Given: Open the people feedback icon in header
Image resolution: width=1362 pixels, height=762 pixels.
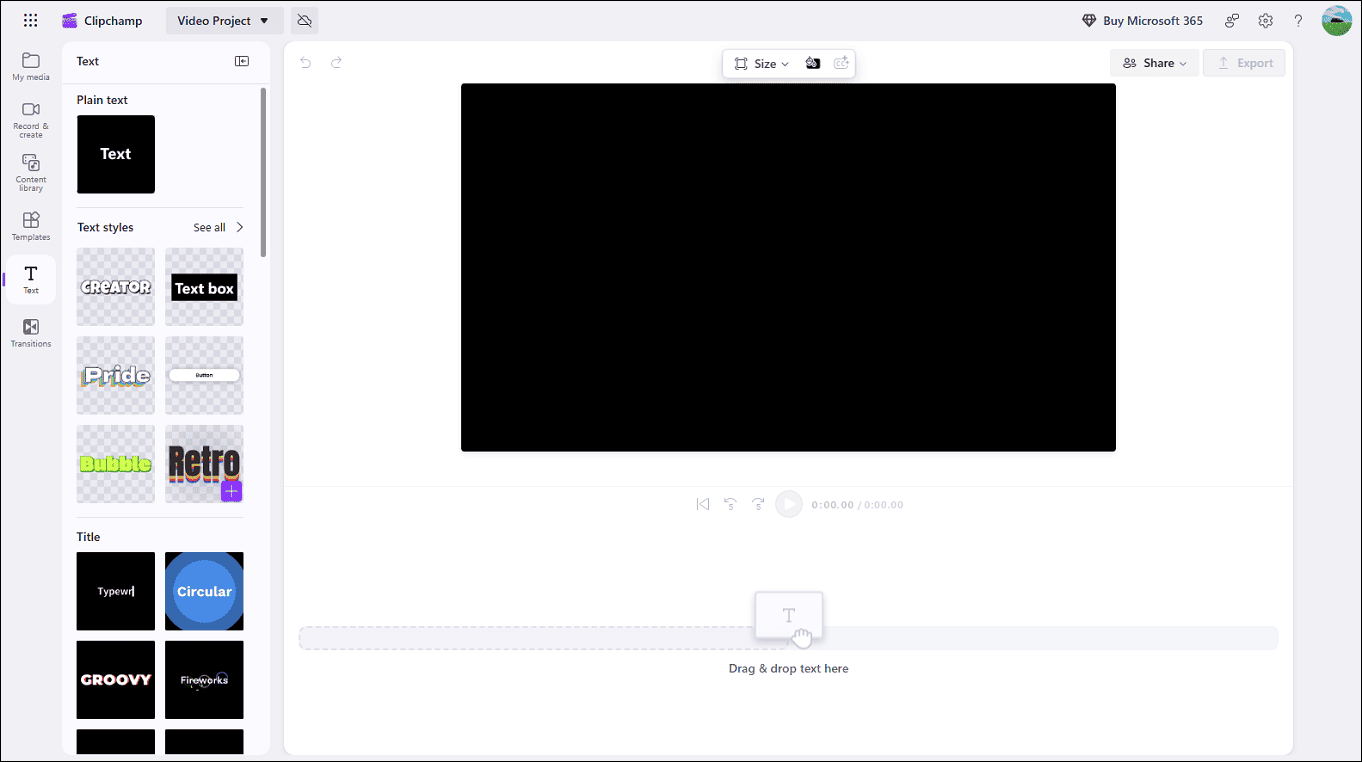Looking at the screenshot, I should [x=1233, y=20].
